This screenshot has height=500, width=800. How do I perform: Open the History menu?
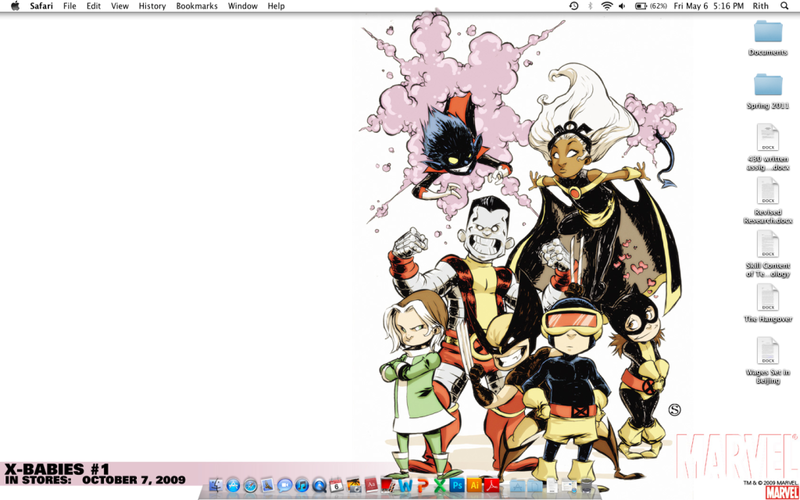coord(152,6)
